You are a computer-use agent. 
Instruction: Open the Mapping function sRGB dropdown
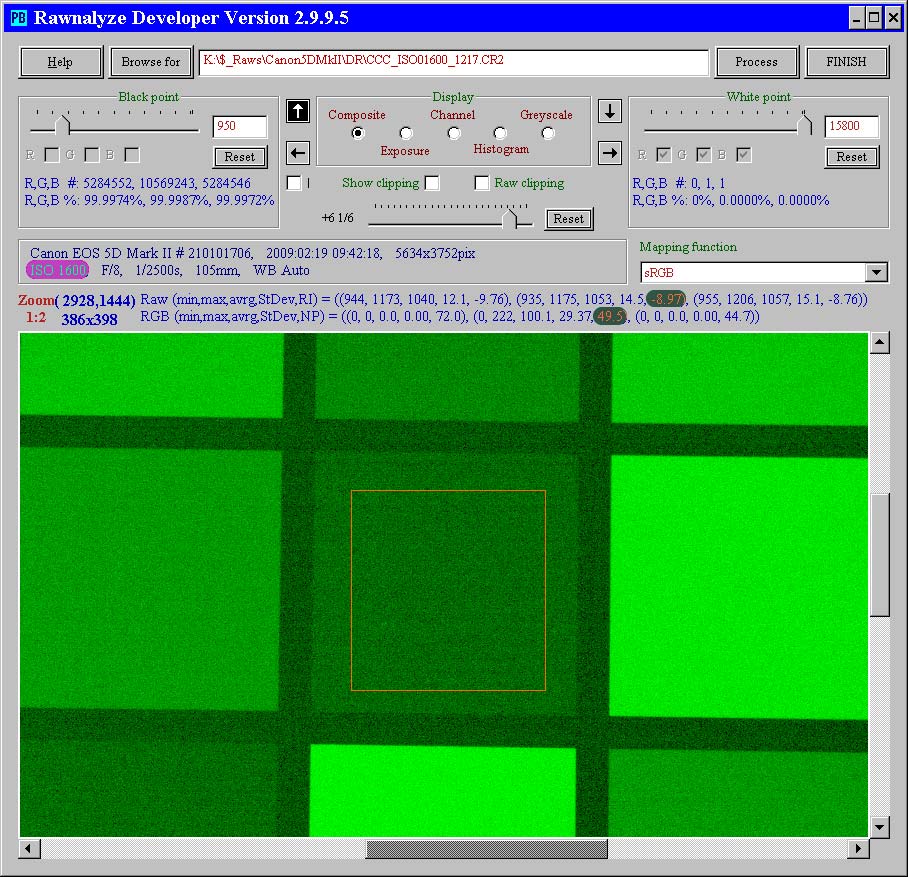pyautogui.click(x=876, y=273)
